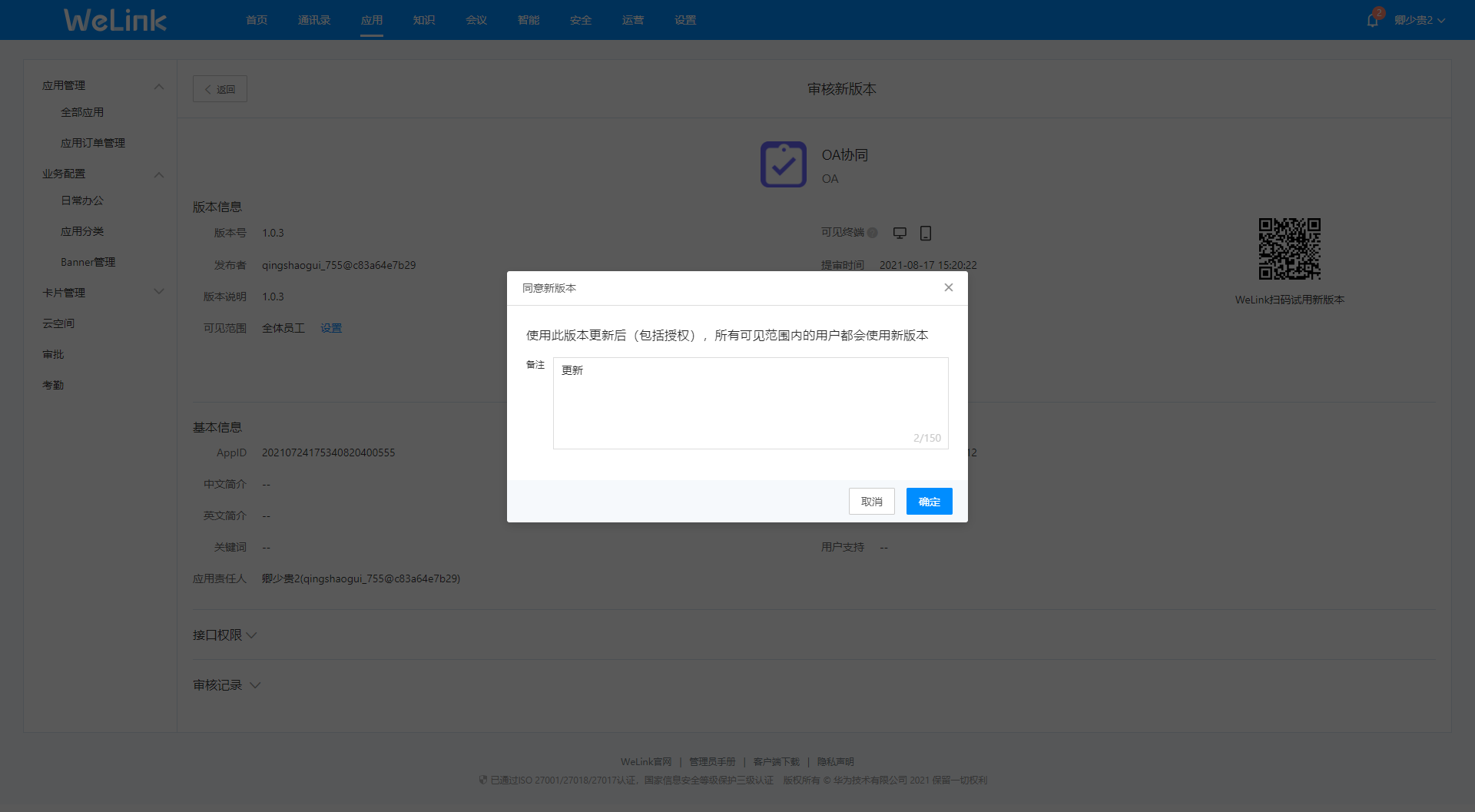The height and width of the screenshot is (812, 1475).
Task: Select 应用分类 in the sidebar
Action: (x=82, y=231)
